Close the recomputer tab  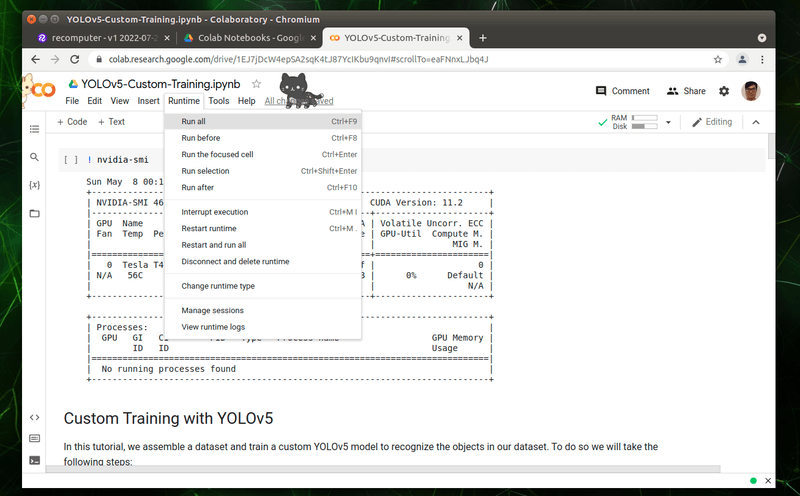(x=167, y=38)
